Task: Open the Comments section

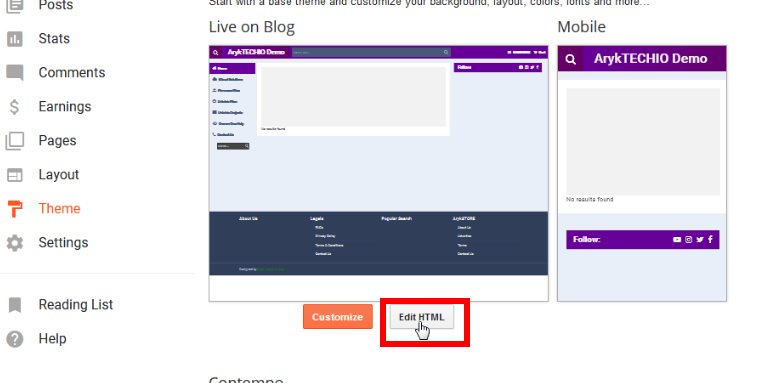Action: [x=72, y=72]
